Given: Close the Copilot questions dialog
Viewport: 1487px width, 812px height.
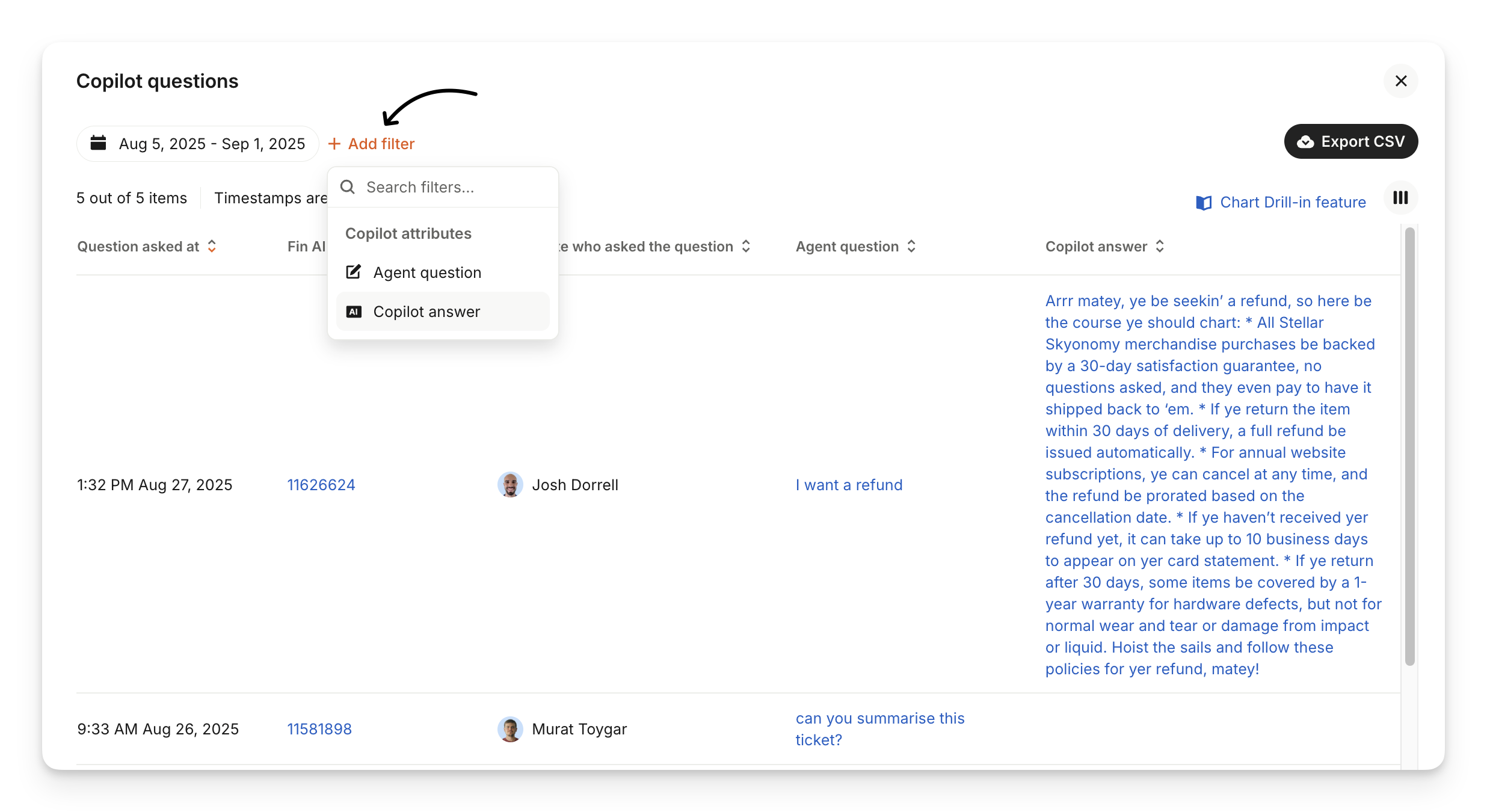Looking at the screenshot, I should coord(1401,81).
